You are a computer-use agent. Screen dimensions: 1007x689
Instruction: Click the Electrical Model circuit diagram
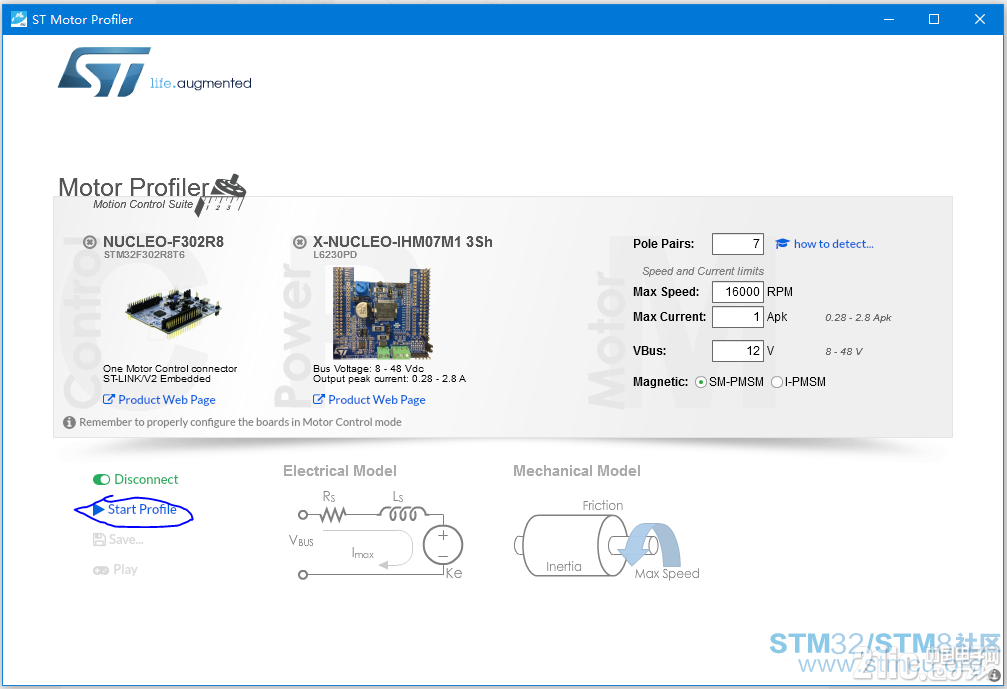pyautogui.click(x=376, y=536)
